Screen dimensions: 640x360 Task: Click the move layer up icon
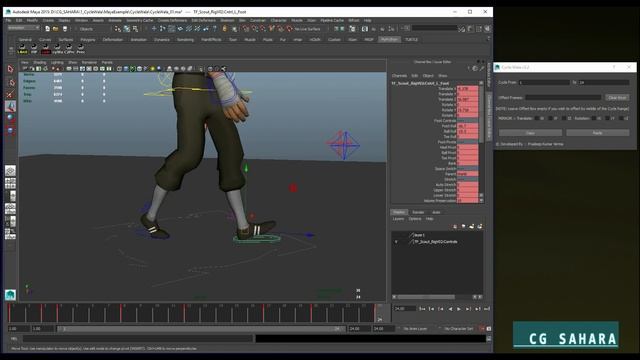click(x=455, y=226)
